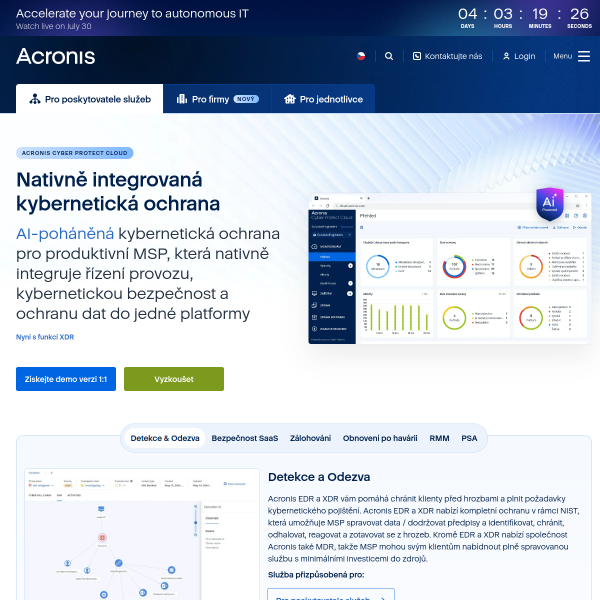Click the Pro firmy buildings icon
This screenshot has width=600, height=600.
(x=182, y=99)
